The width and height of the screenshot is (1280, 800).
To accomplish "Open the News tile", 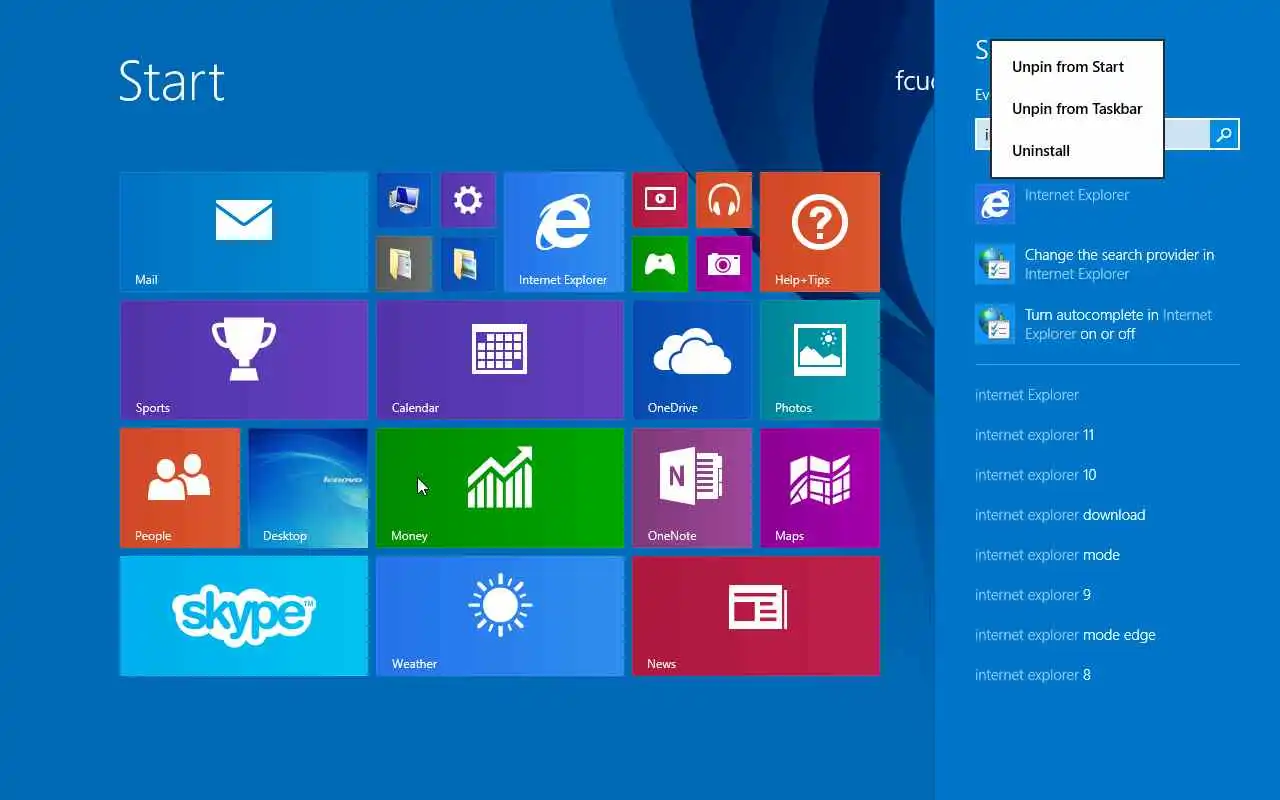I will (x=756, y=616).
